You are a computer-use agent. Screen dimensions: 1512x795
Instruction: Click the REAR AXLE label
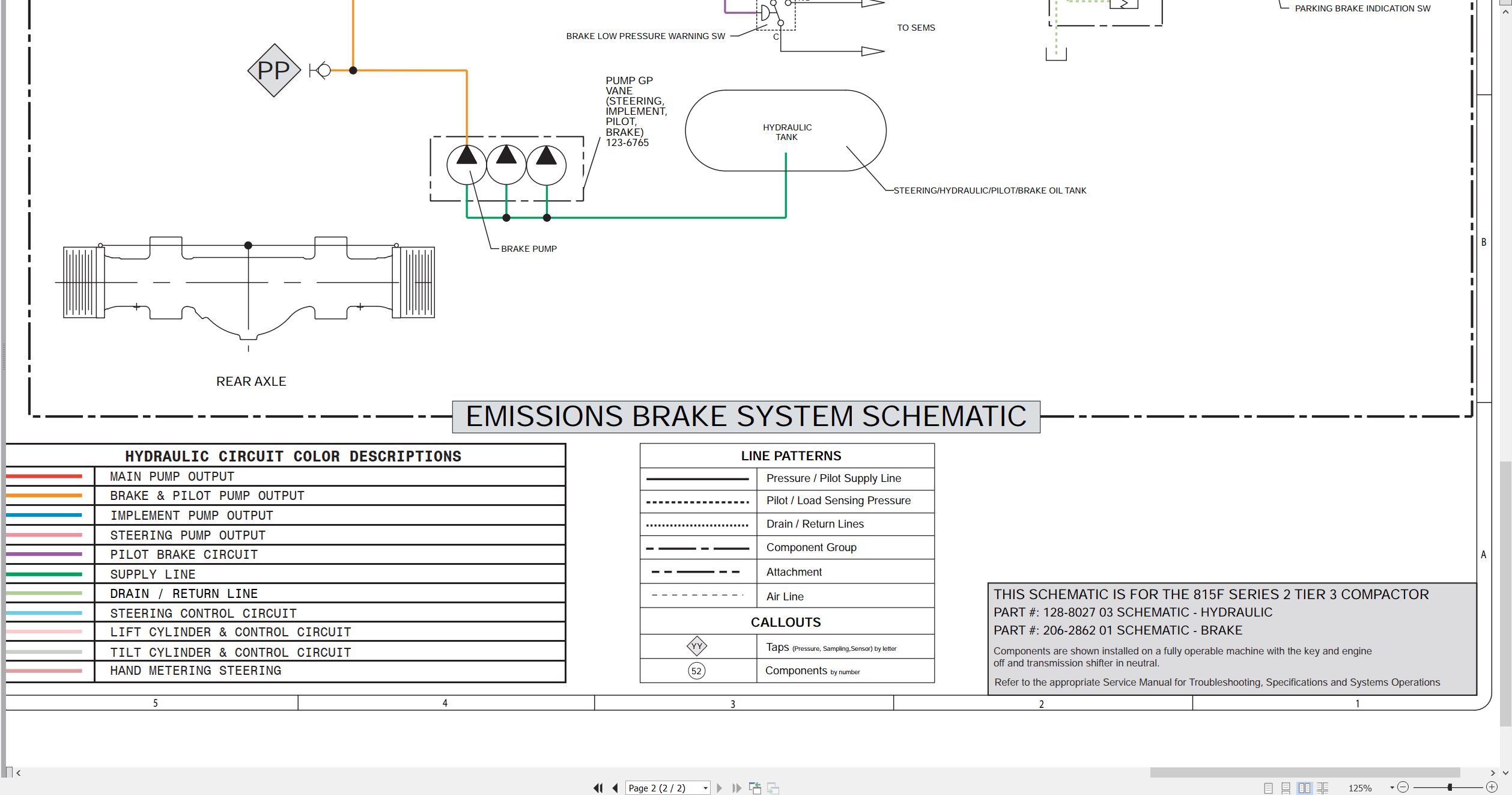(x=251, y=382)
